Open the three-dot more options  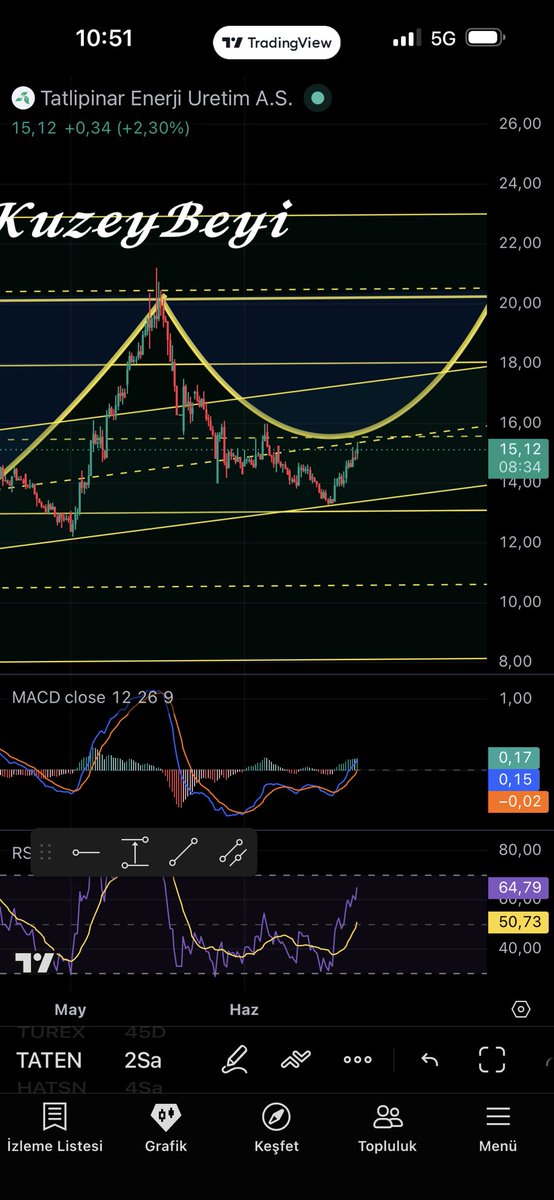pos(357,1059)
